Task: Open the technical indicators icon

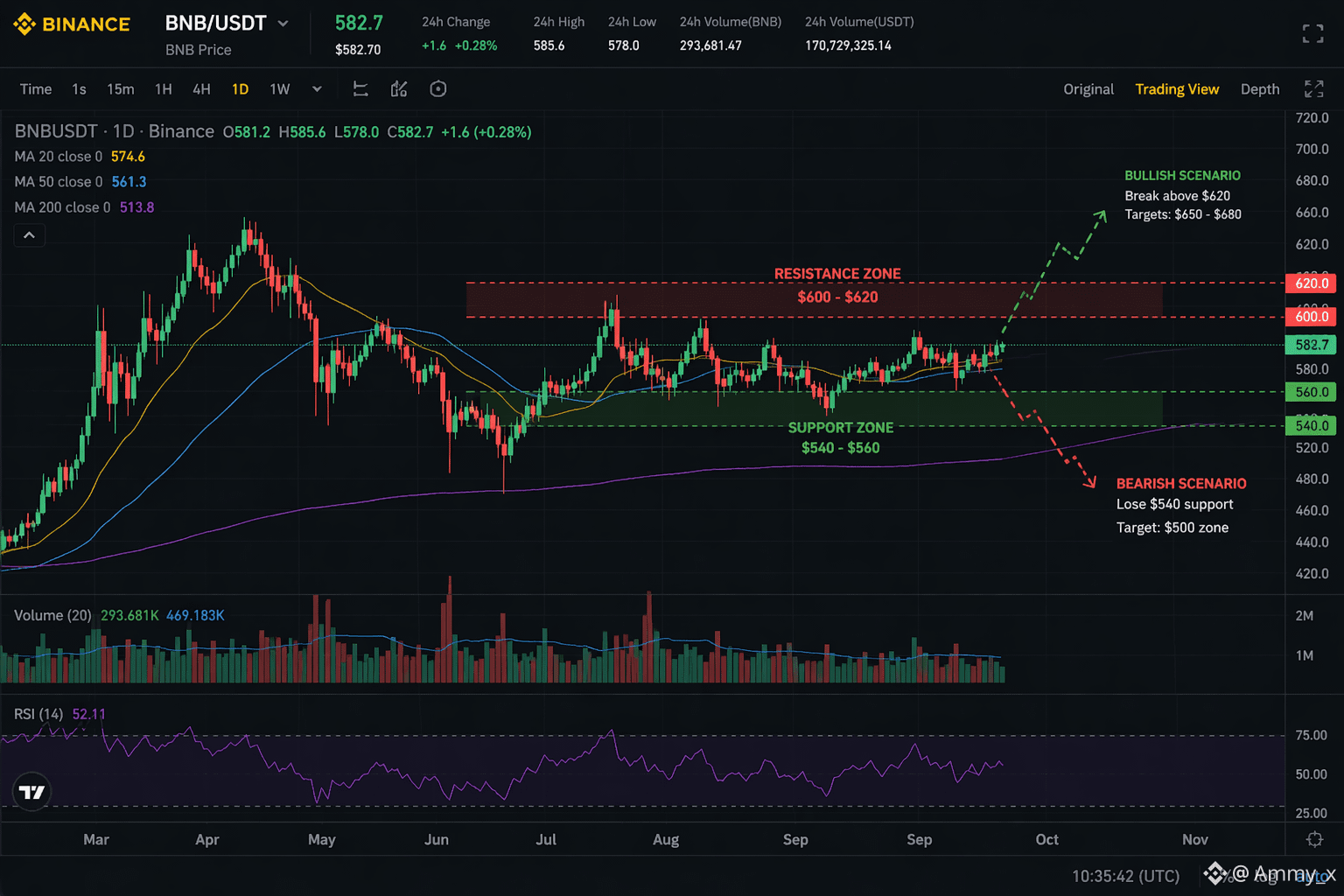Action: pos(399,89)
